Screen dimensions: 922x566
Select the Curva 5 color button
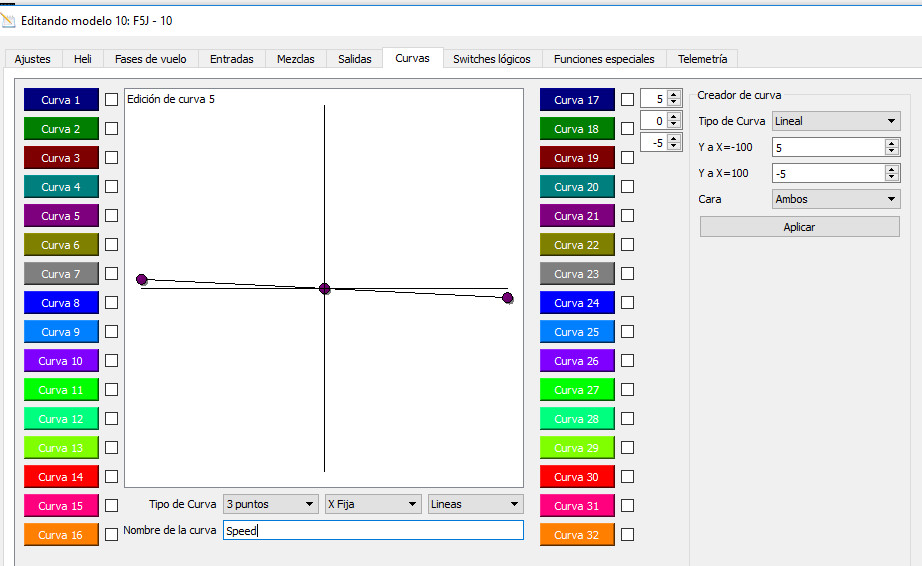click(61, 216)
